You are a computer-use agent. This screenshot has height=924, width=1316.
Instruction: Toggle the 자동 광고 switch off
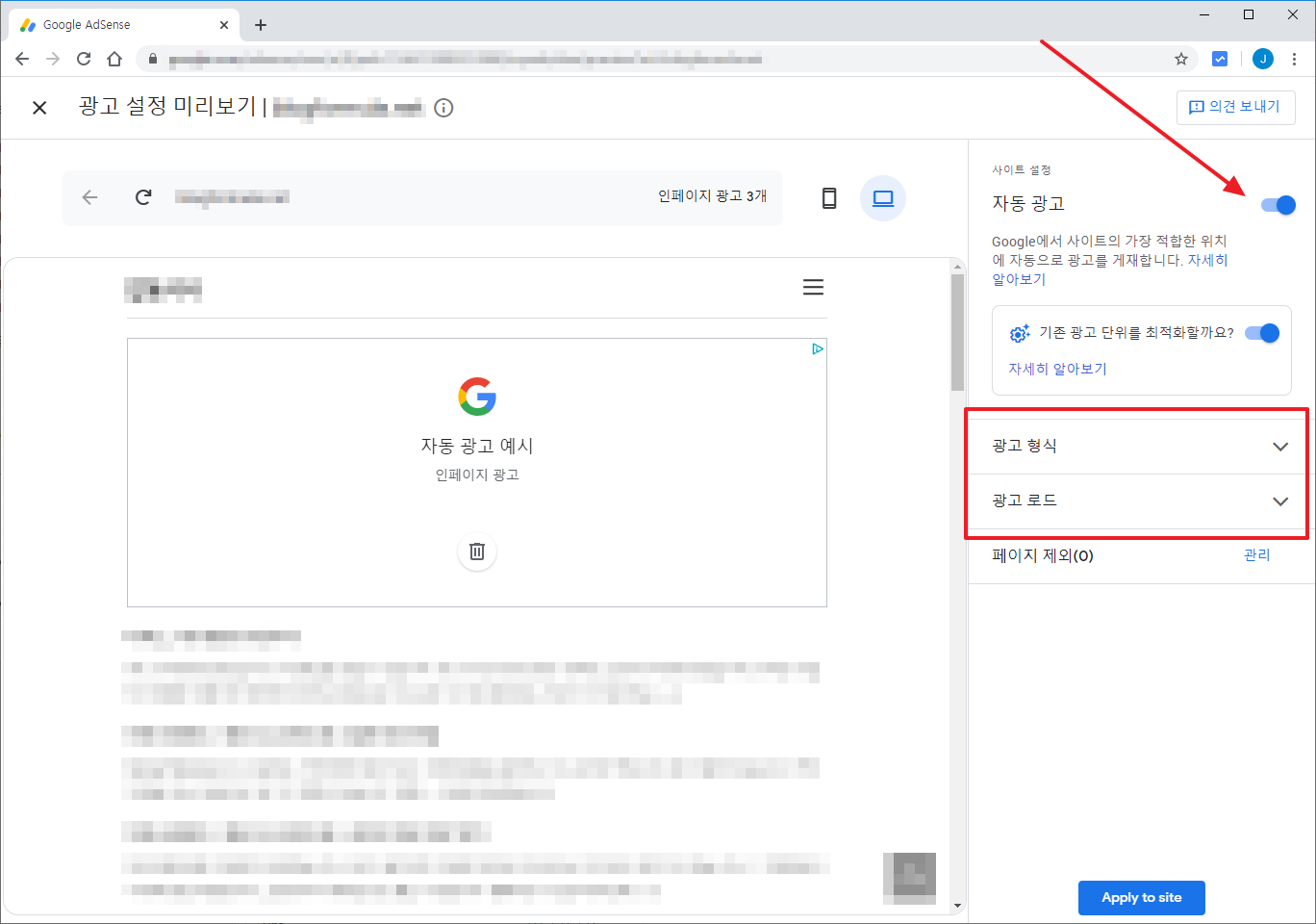coord(1278,204)
